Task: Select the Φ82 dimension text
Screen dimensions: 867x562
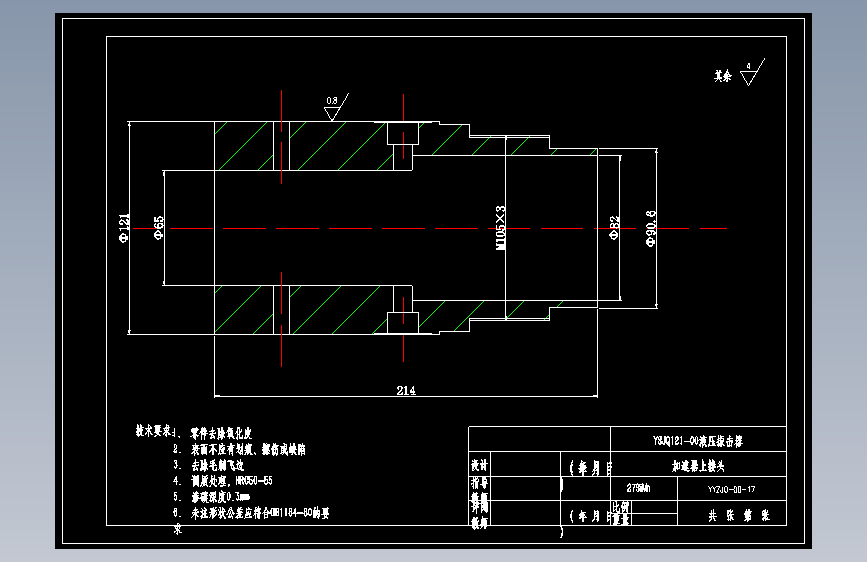Action: (614, 227)
